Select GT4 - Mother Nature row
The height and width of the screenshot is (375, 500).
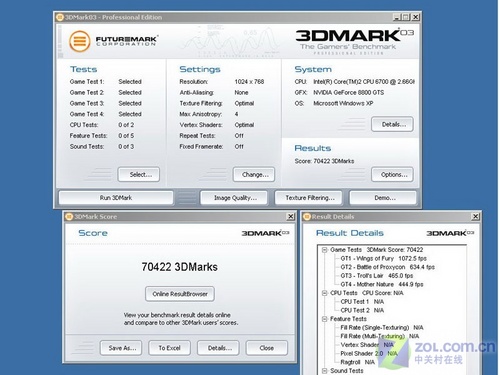[x=382, y=284]
